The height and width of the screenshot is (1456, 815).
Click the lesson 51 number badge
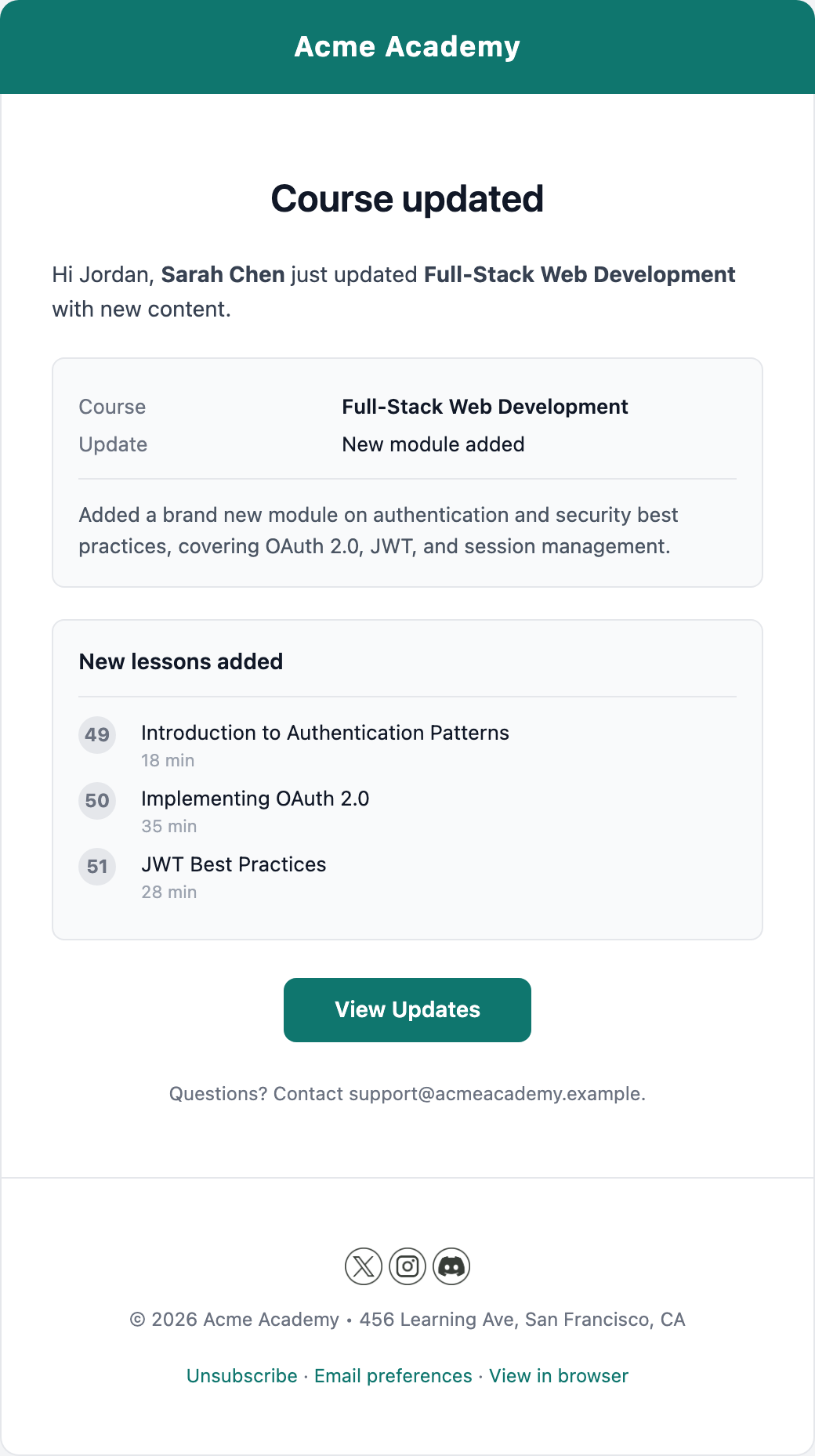click(x=97, y=867)
